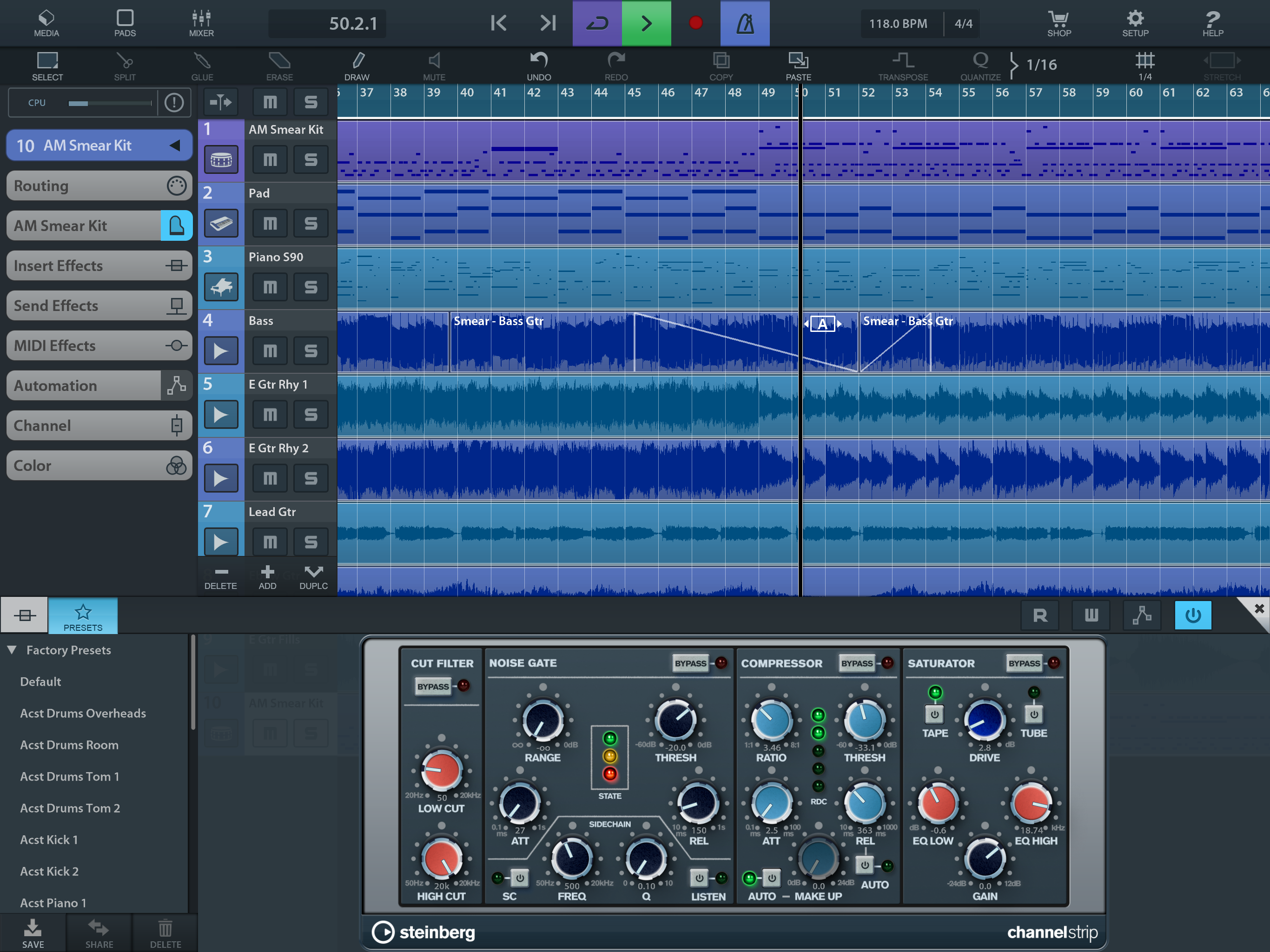The height and width of the screenshot is (952, 1270).
Task: Expand the Insert Effects section
Action: (99, 265)
